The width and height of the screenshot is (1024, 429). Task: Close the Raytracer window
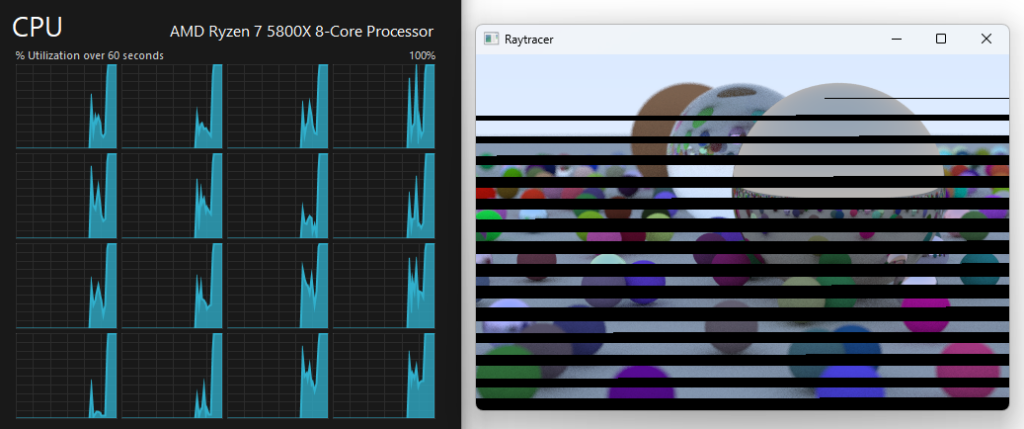986,39
